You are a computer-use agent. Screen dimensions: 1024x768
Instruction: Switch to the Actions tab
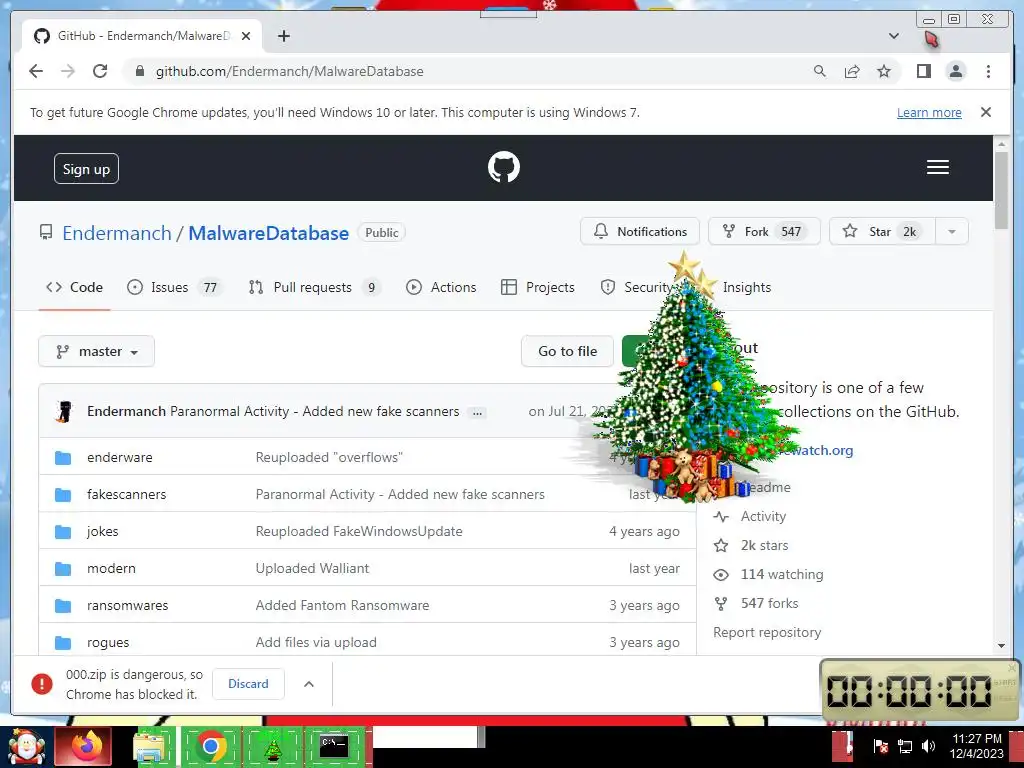[441, 287]
